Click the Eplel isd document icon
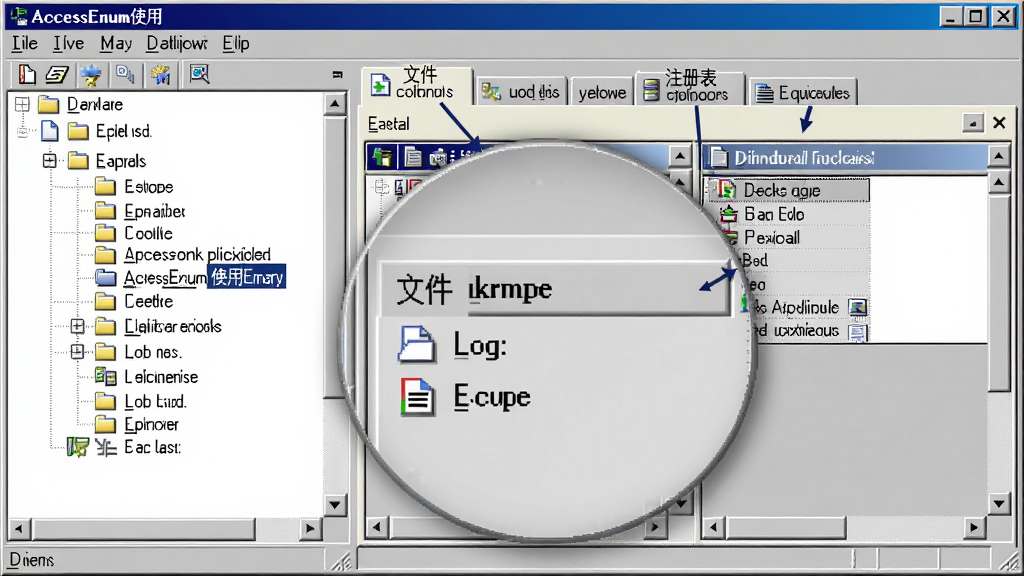The image size is (1024, 576). pyautogui.click(x=50, y=131)
